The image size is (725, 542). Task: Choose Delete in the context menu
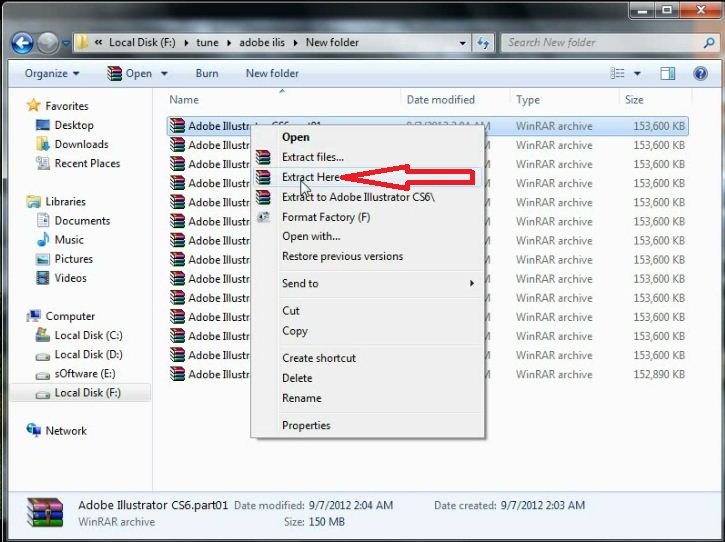[x=297, y=378]
